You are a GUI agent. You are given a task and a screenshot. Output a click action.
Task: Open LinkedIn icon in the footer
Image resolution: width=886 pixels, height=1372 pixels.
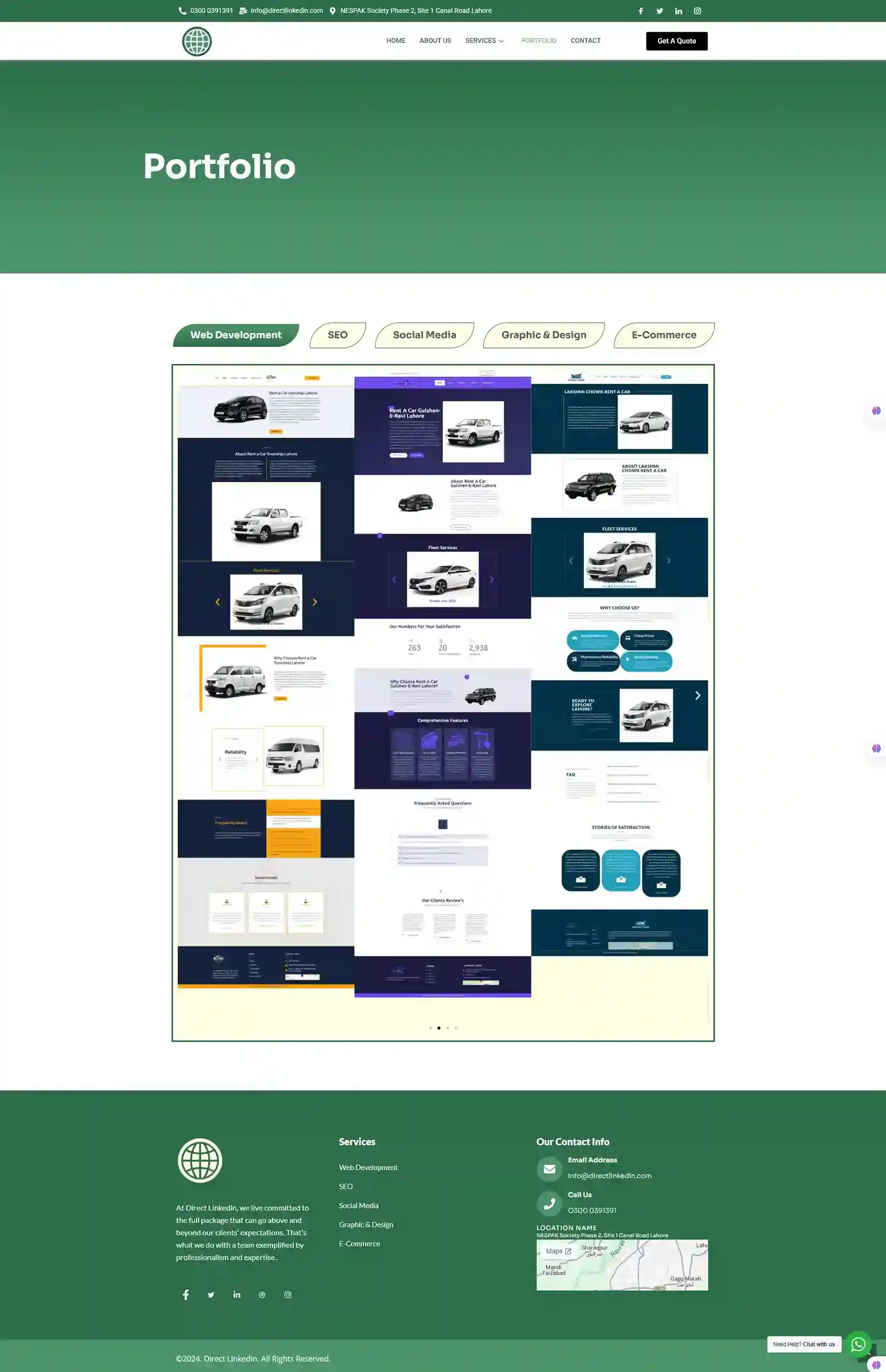pyautogui.click(x=236, y=1294)
